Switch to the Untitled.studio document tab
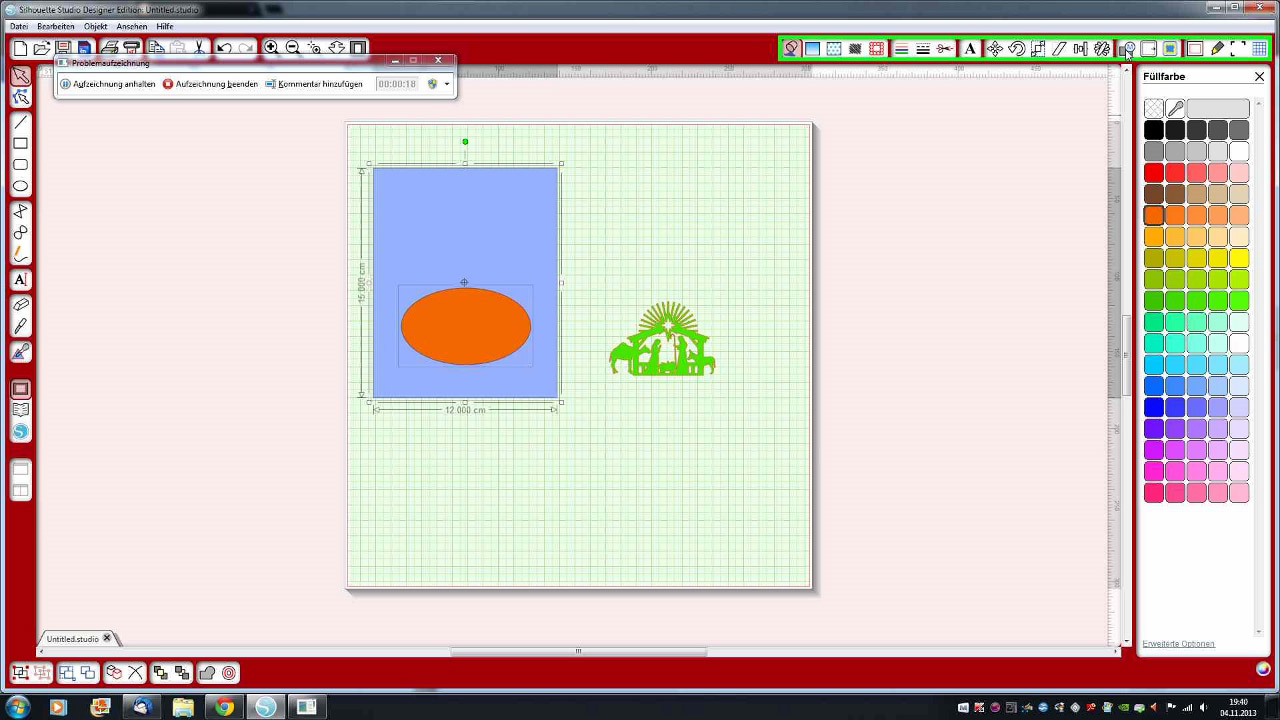Image resolution: width=1280 pixels, height=720 pixels. 72,638
